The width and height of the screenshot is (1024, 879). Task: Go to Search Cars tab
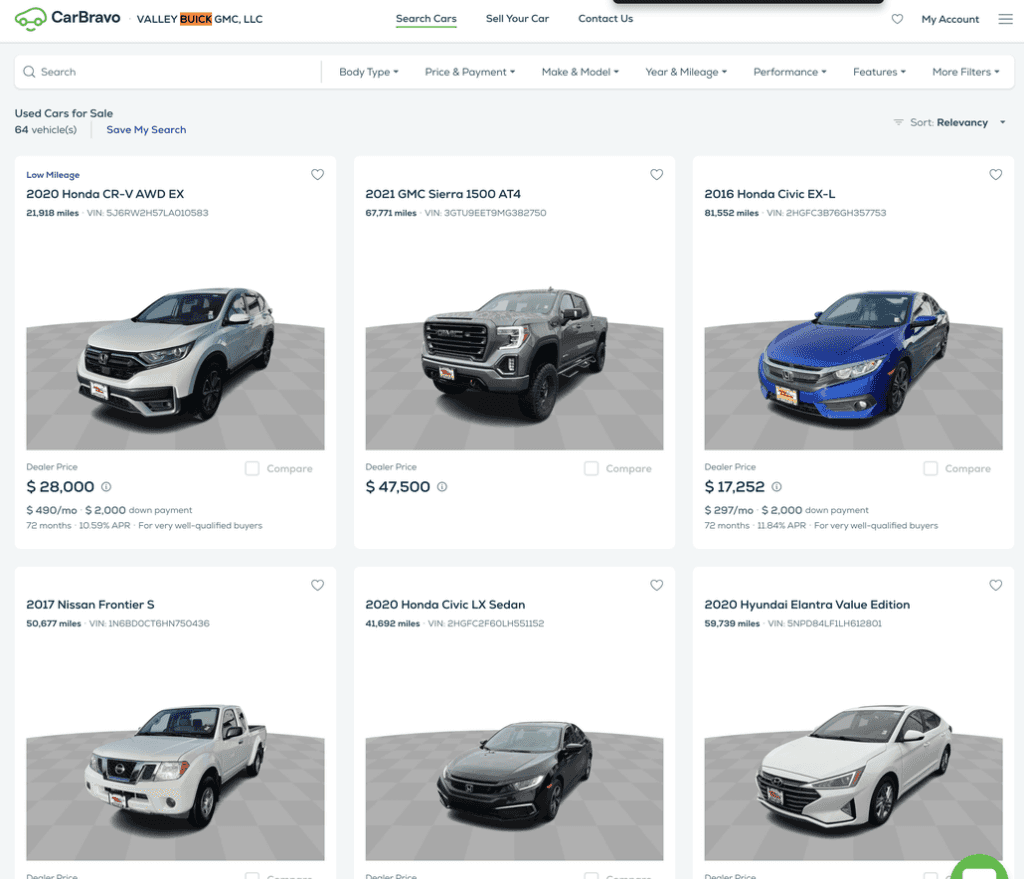click(426, 18)
